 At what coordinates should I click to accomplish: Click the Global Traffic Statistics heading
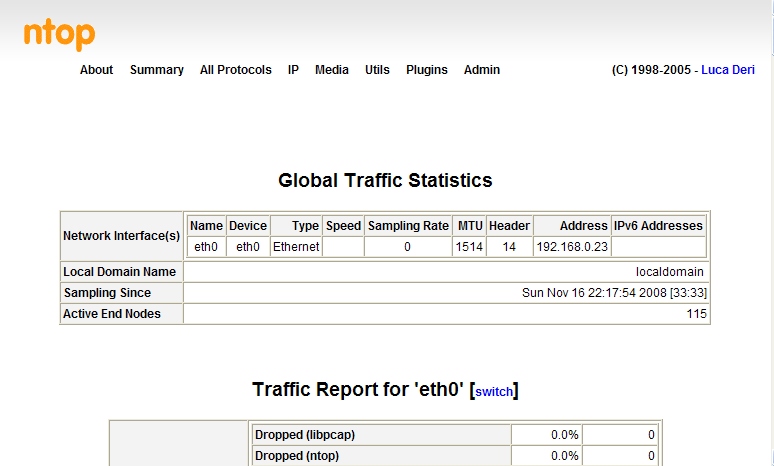point(385,181)
